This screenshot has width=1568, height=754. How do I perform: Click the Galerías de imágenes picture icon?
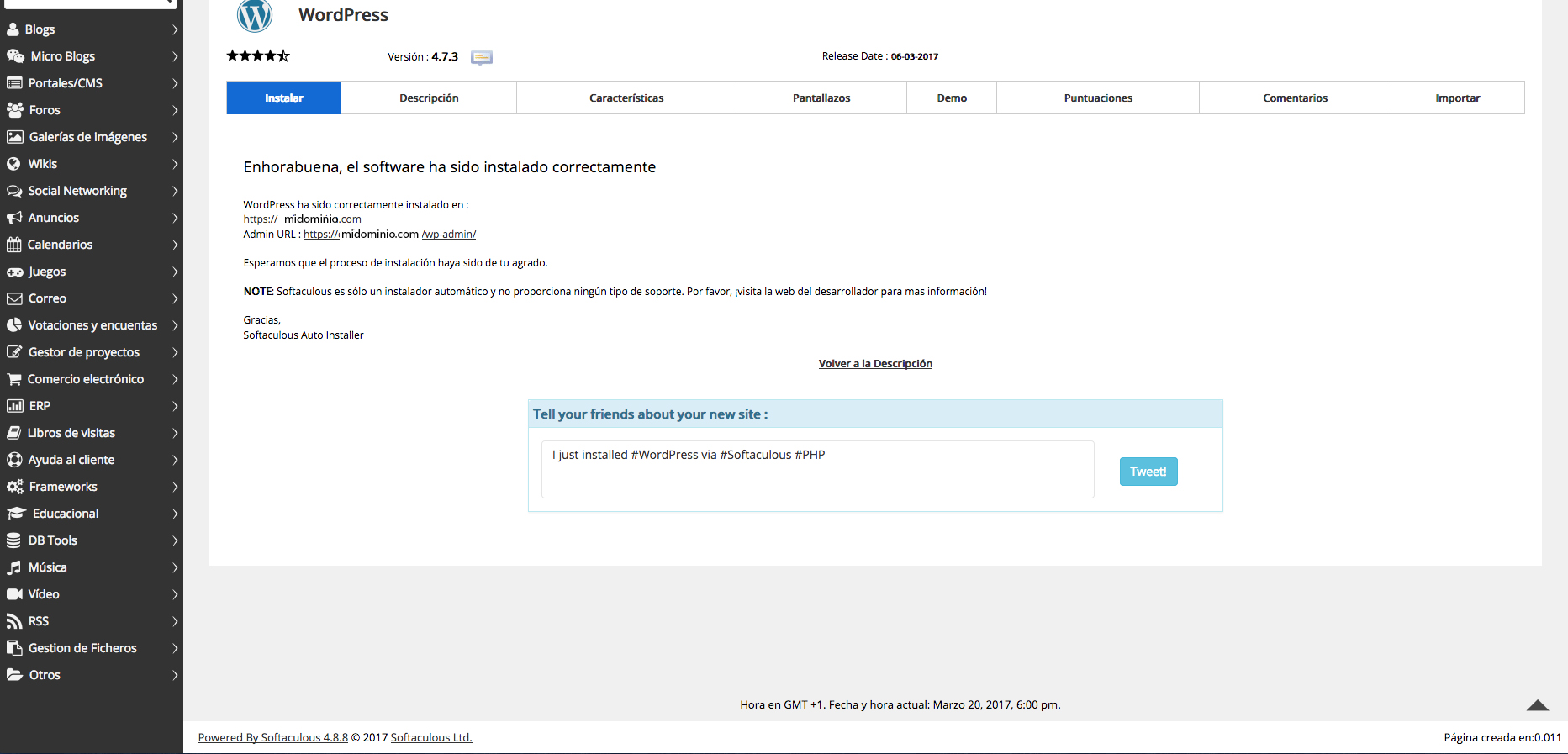click(x=15, y=137)
